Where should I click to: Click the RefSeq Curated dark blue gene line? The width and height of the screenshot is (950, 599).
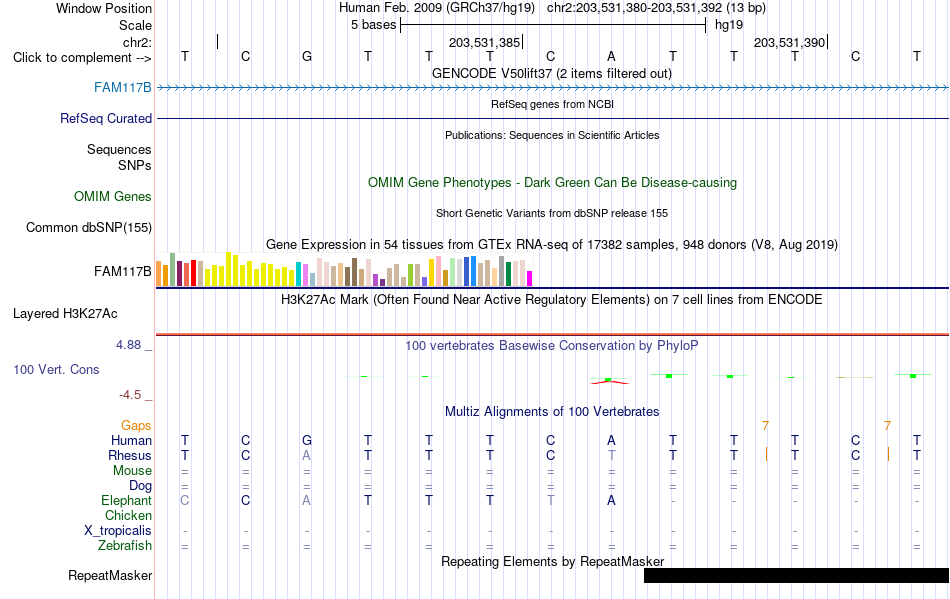553,119
